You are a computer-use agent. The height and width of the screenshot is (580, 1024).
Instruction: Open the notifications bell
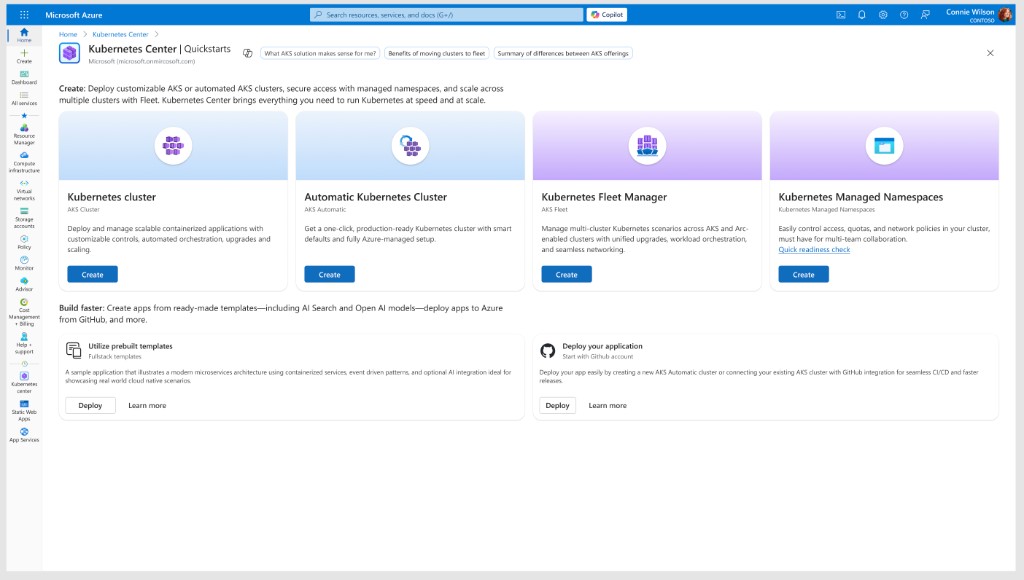tap(861, 14)
